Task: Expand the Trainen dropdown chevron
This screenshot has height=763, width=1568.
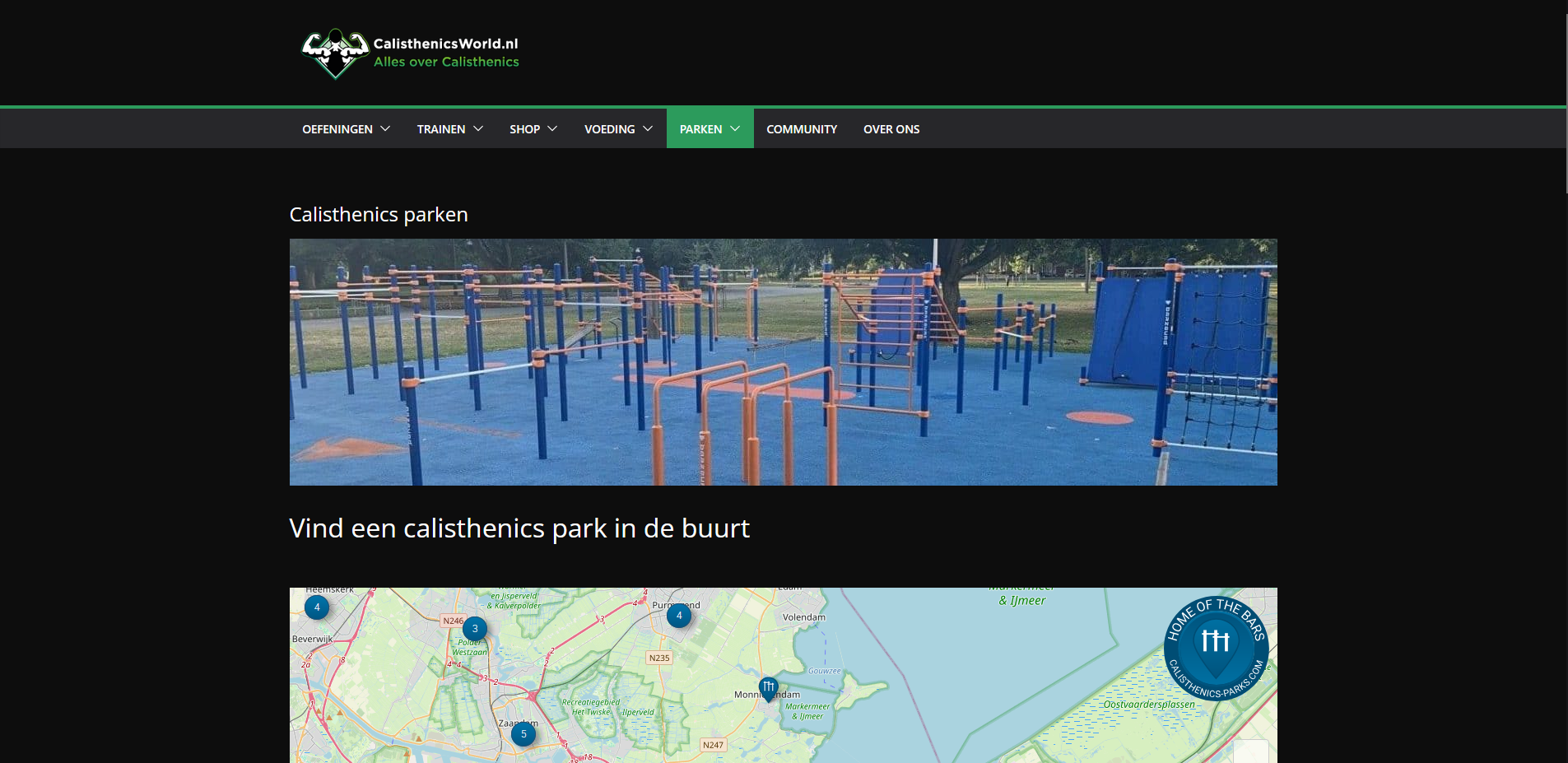Action: 478,128
